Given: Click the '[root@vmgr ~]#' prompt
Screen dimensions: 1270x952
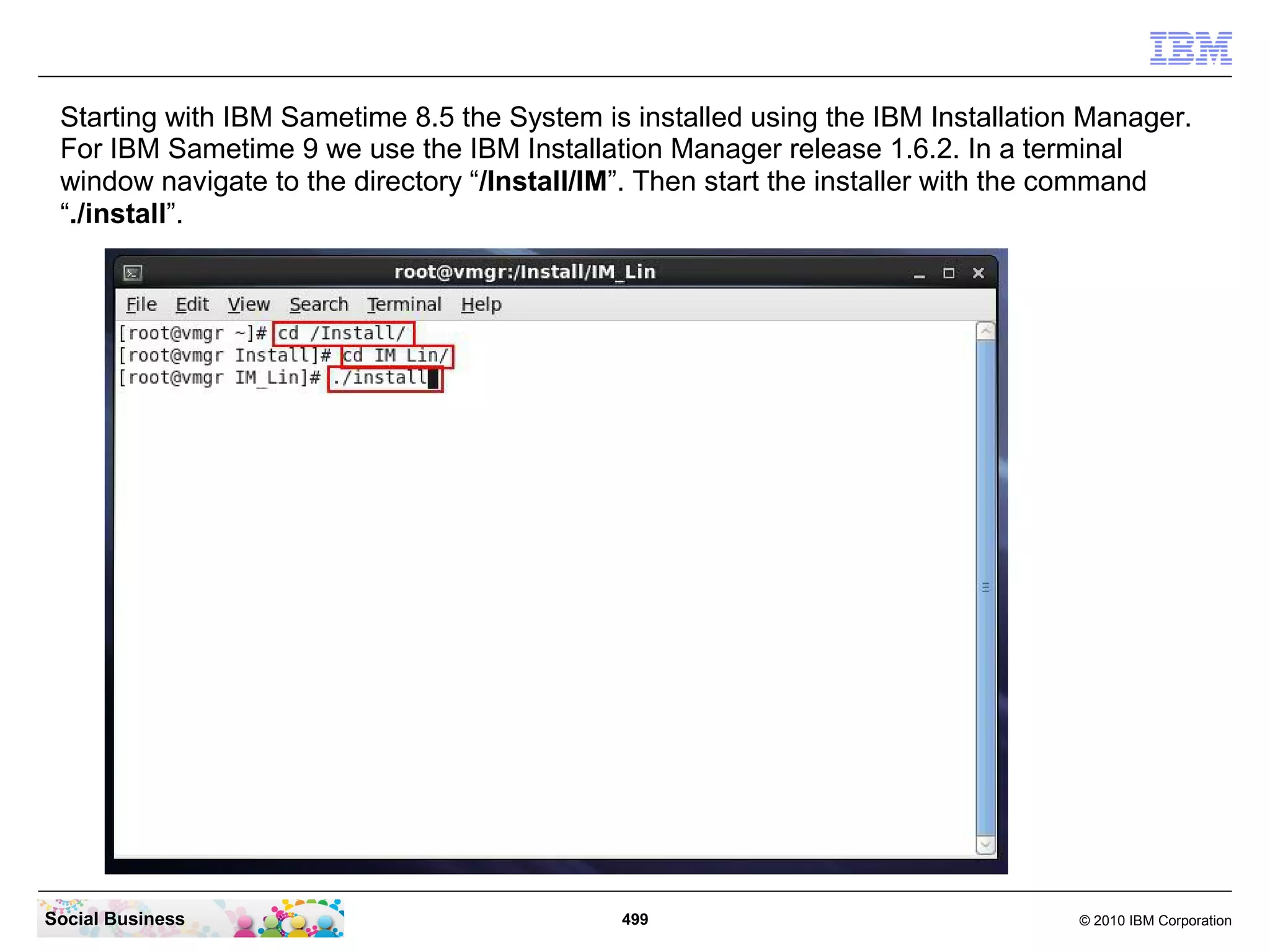Looking at the screenshot, I should pyautogui.click(x=193, y=333).
